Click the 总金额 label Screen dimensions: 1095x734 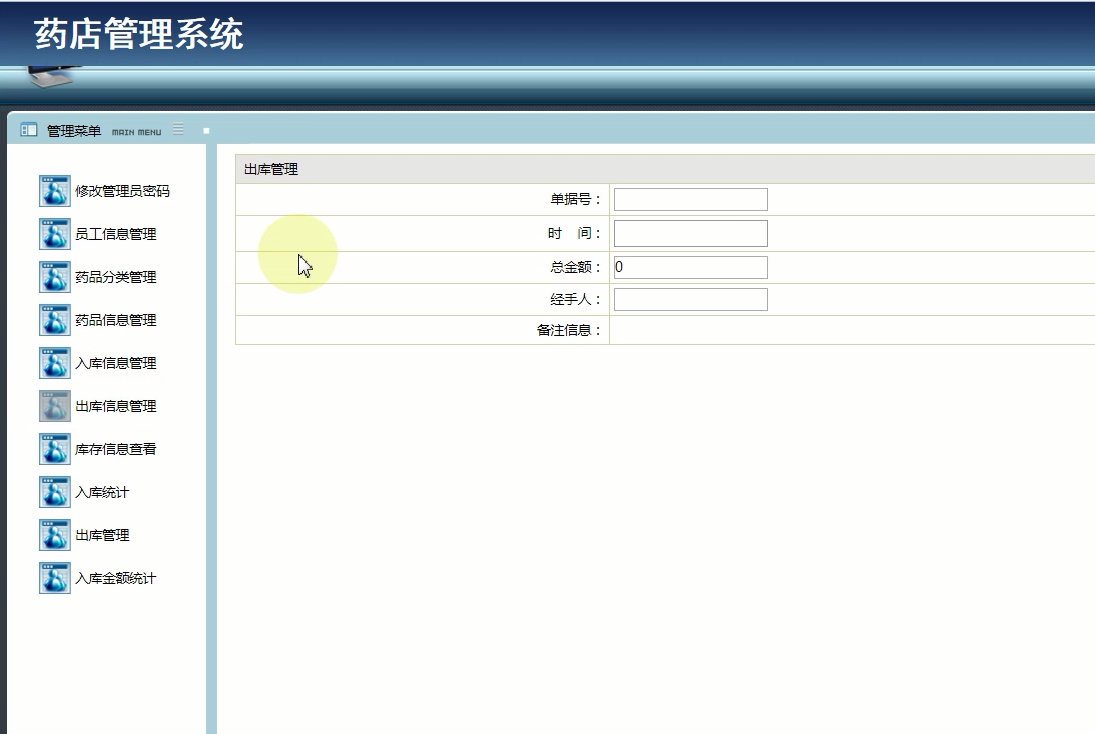coord(575,267)
